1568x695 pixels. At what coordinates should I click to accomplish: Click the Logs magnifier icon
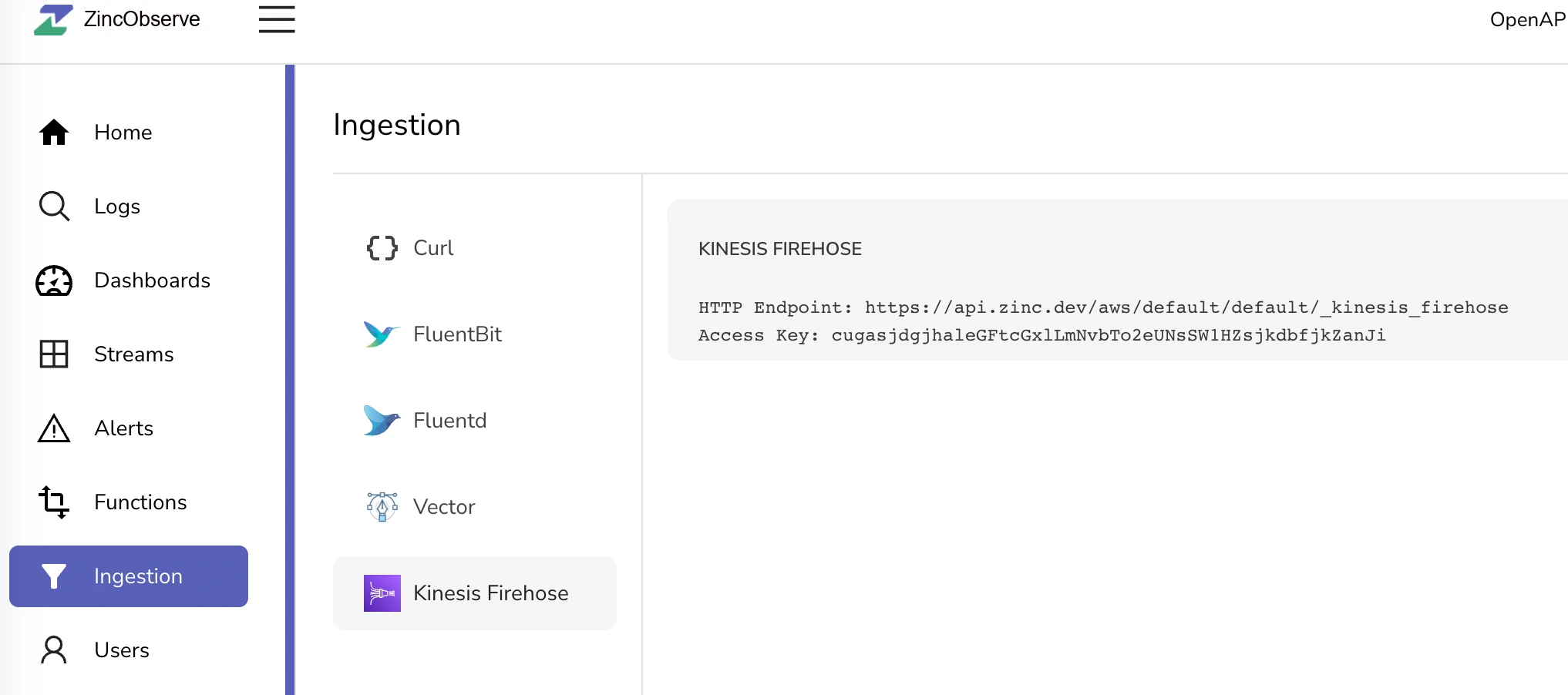point(54,206)
